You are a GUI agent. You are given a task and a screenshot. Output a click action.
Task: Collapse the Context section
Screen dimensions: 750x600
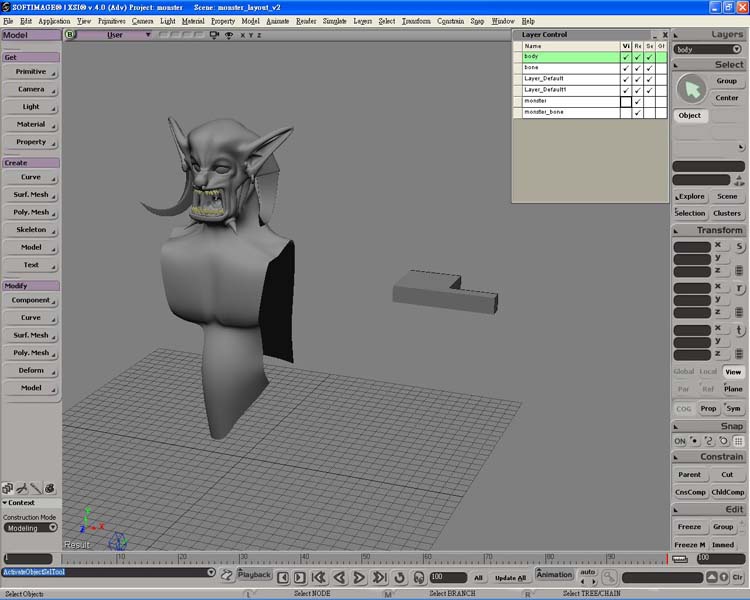(x=5, y=503)
